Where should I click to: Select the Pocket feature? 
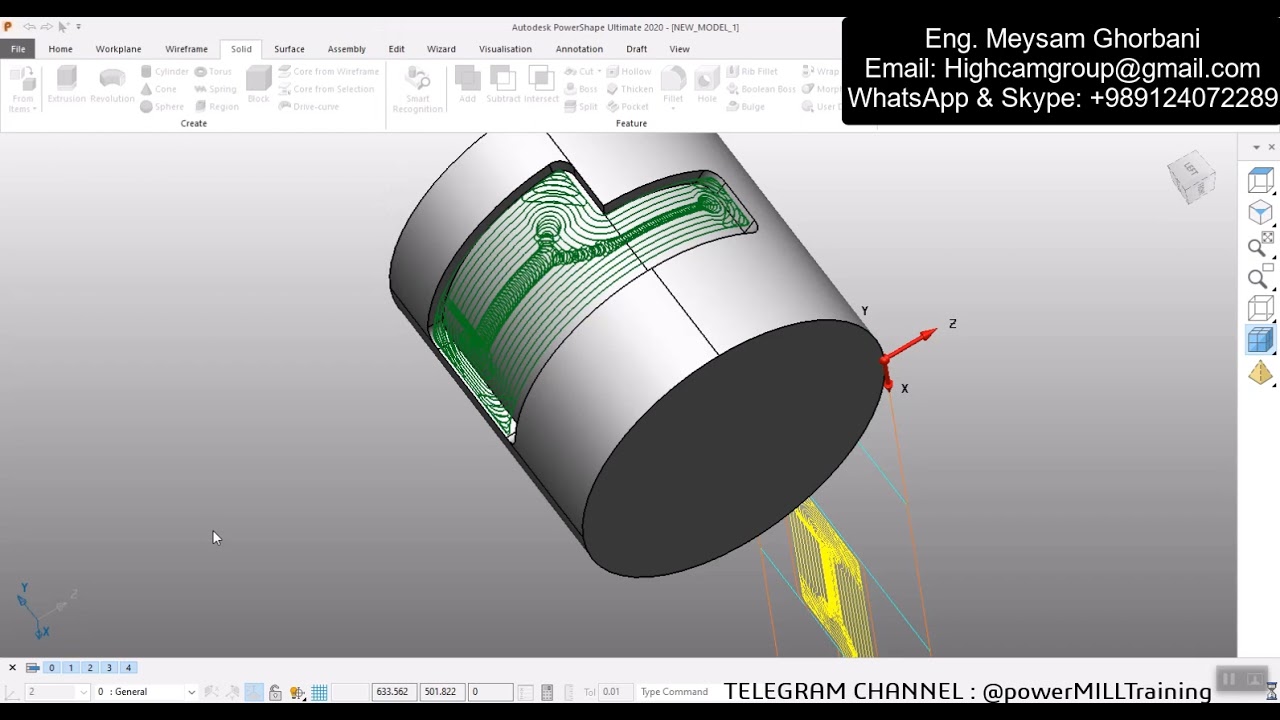[x=627, y=106]
